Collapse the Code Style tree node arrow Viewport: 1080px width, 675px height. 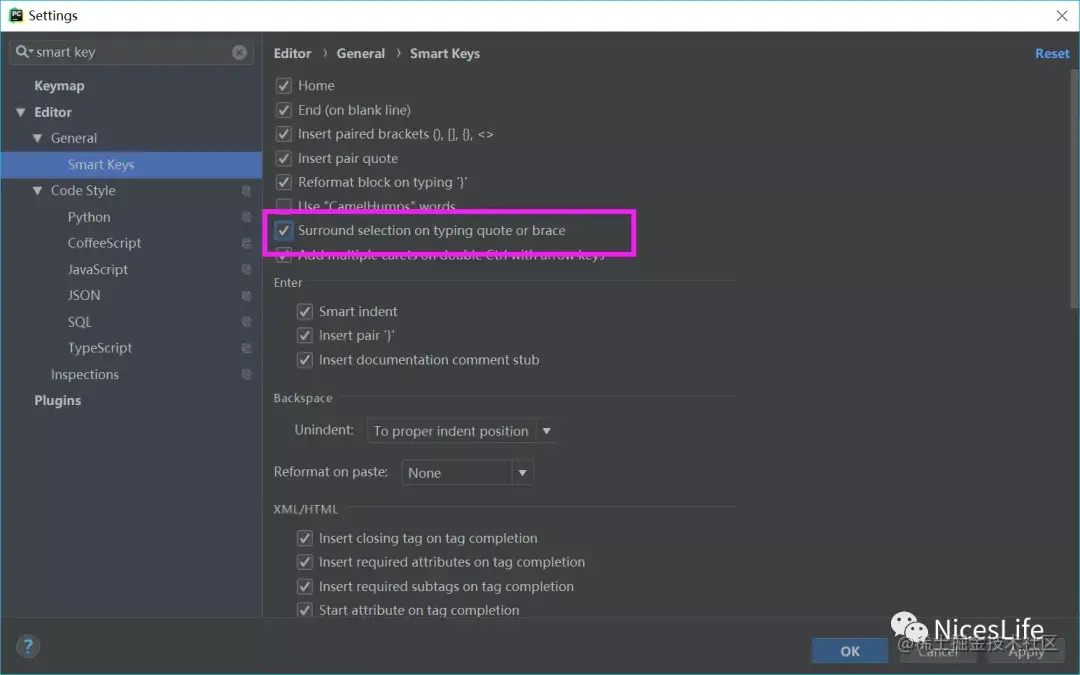click(38, 191)
